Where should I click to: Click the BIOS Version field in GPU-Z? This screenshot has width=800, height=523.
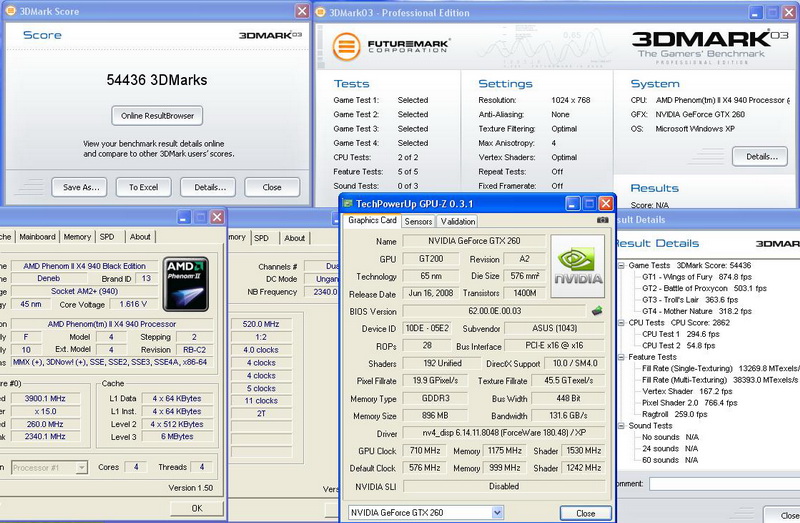tap(495, 311)
